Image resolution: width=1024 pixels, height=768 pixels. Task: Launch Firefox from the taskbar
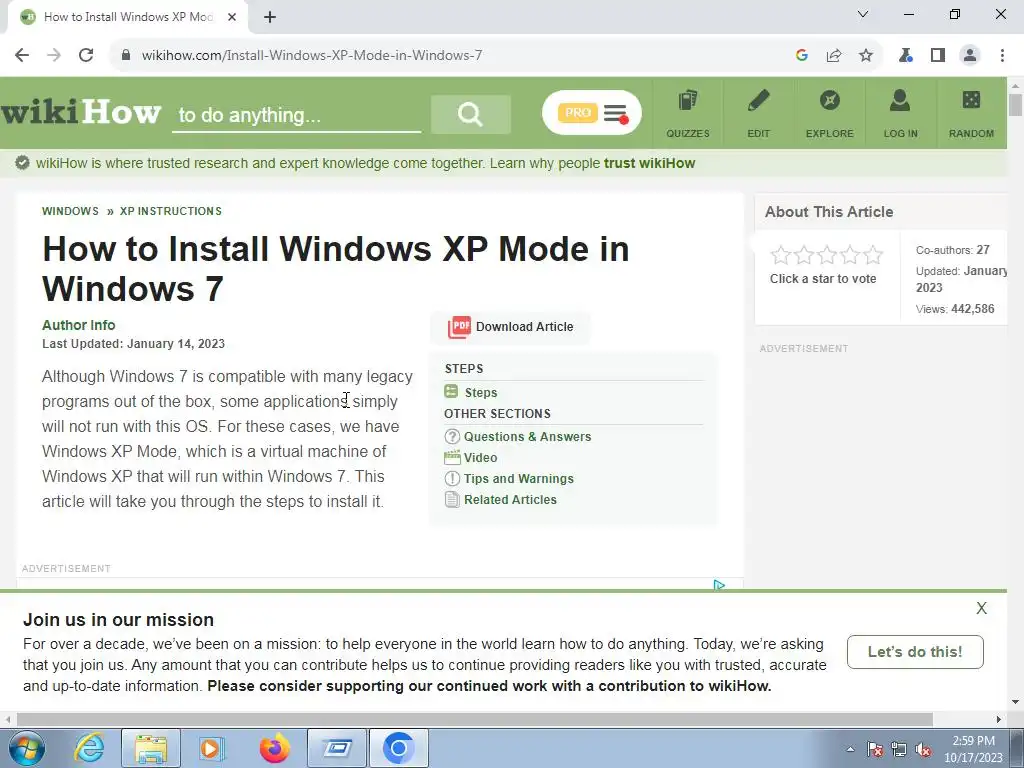[275, 748]
